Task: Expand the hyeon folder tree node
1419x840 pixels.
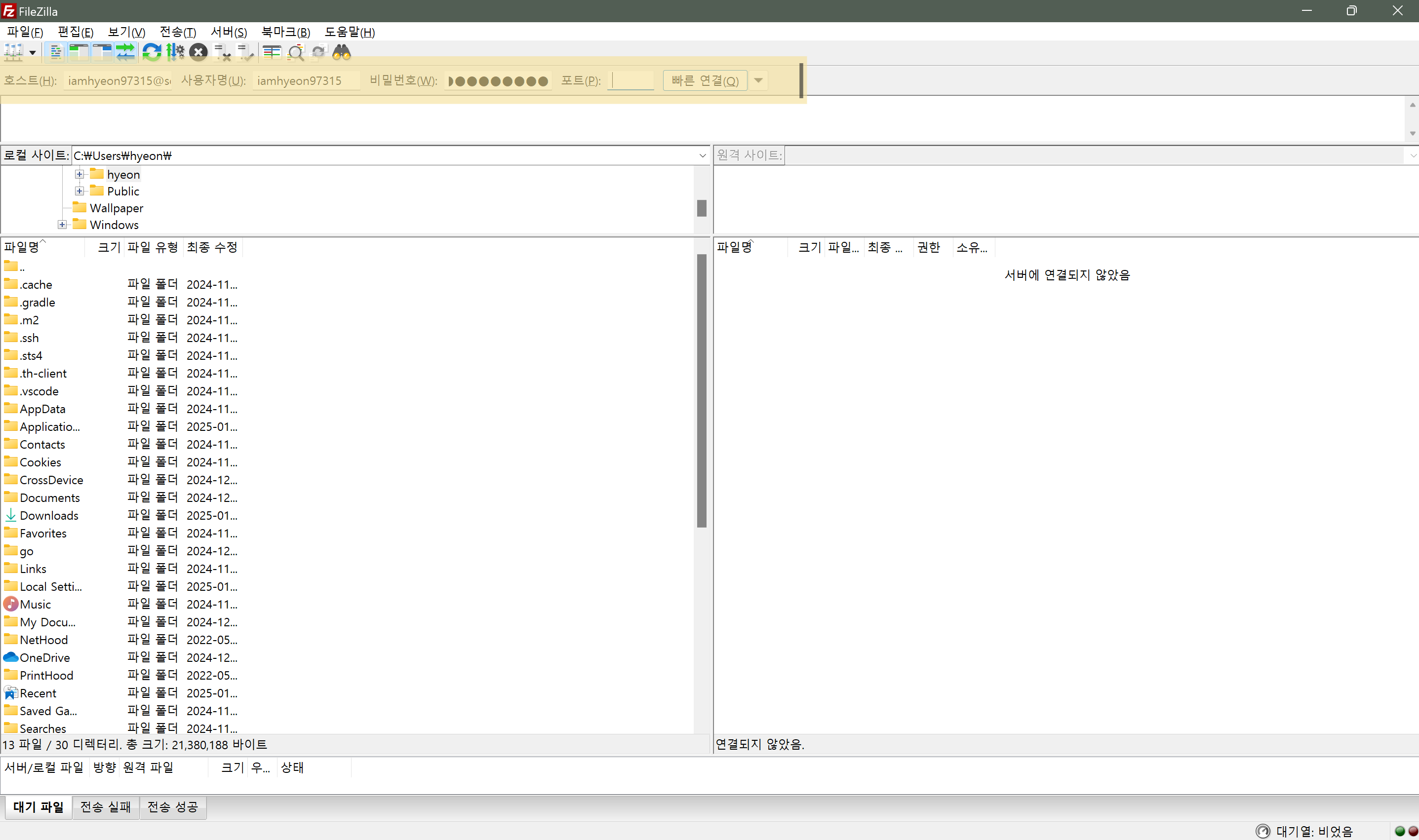Action: click(79, 174)
